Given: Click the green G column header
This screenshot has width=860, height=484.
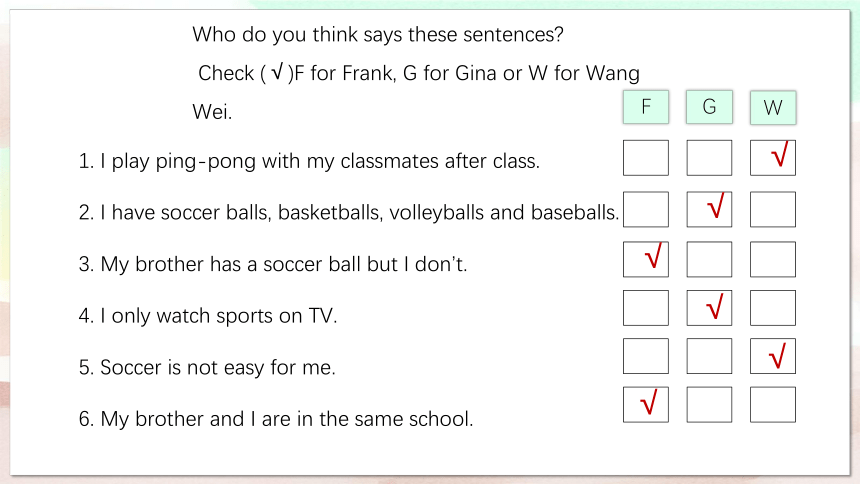Looking at the screenshot, I should click(x=709, y=107).
